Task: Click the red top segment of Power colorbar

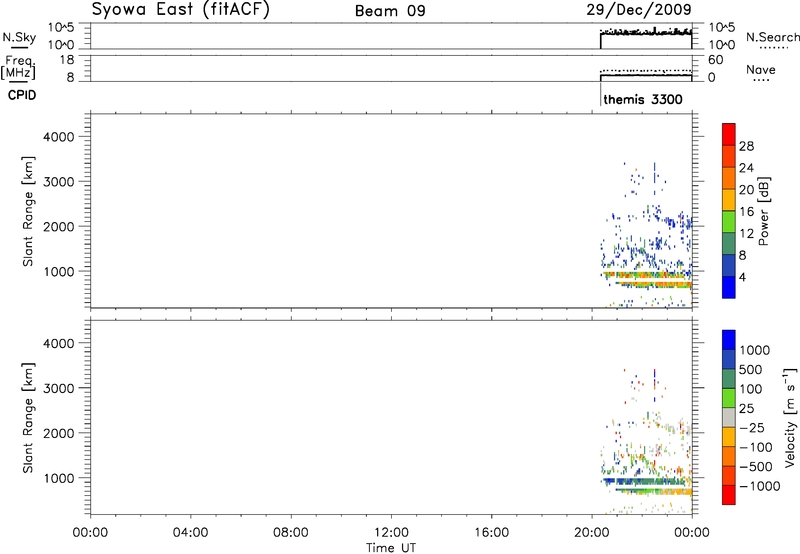Action: [729, 134]
